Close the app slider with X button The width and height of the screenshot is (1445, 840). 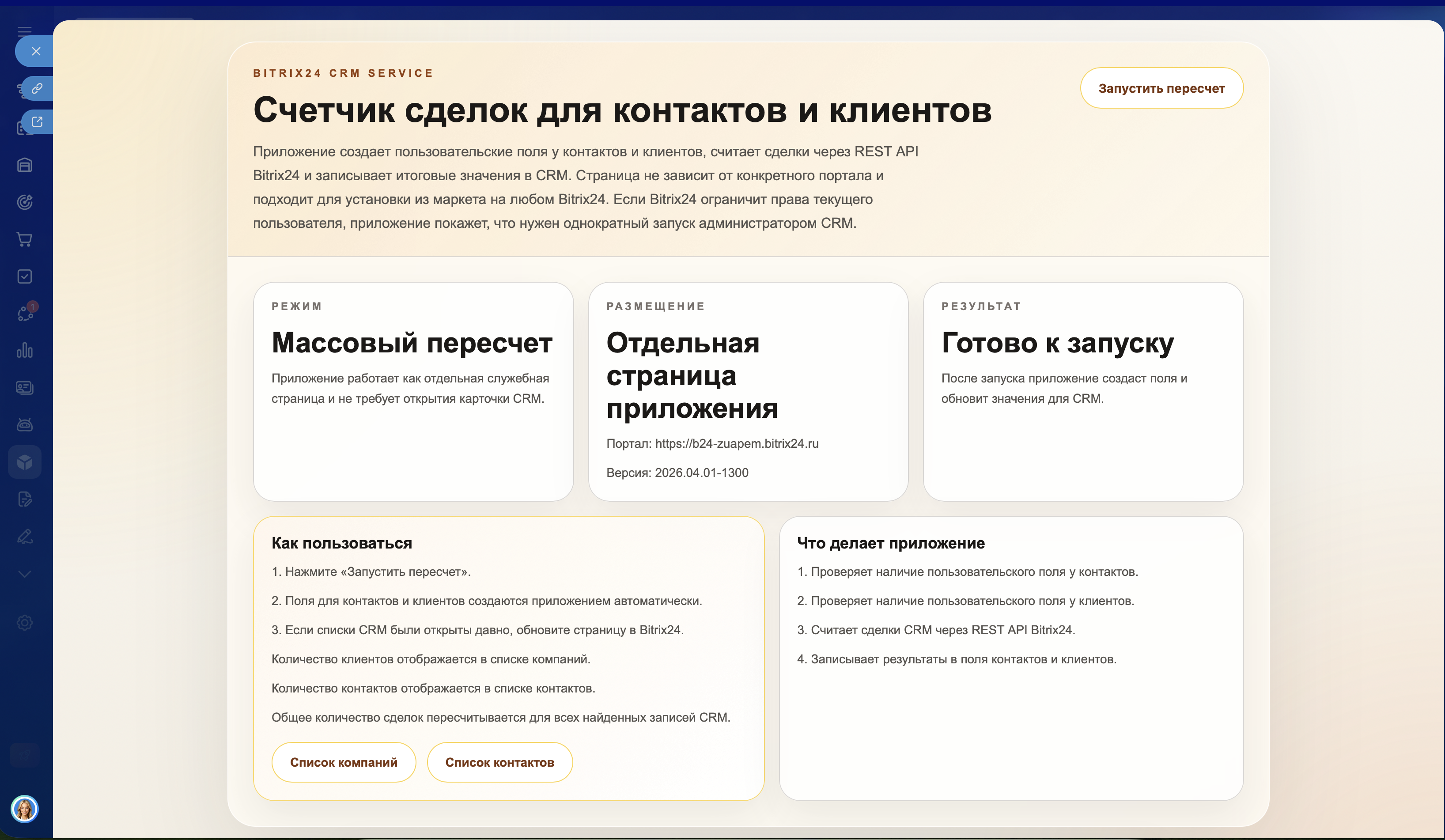(36, 52)
